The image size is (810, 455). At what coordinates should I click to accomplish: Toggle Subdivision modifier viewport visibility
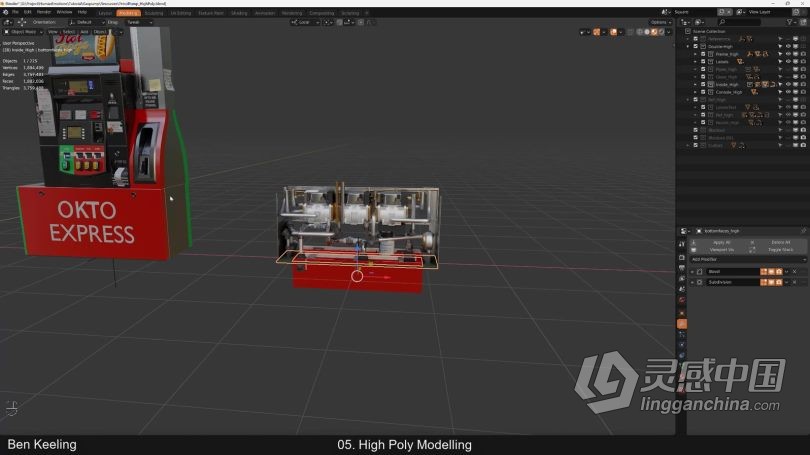tap(771, 283)
